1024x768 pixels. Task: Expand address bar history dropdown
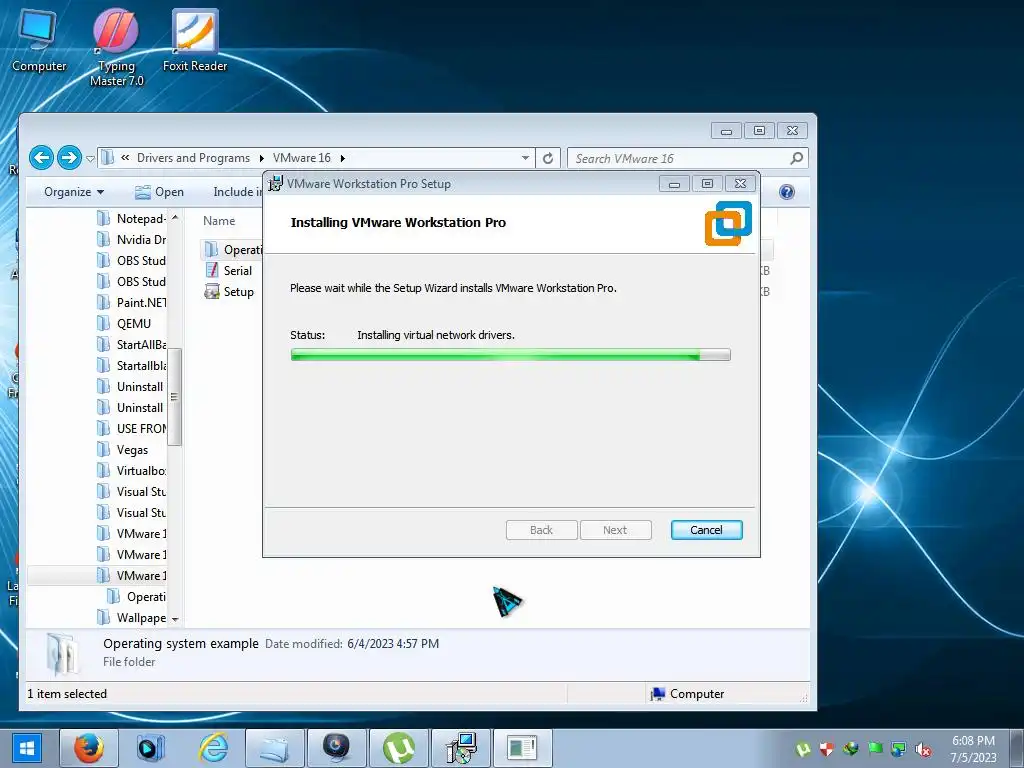525,158
